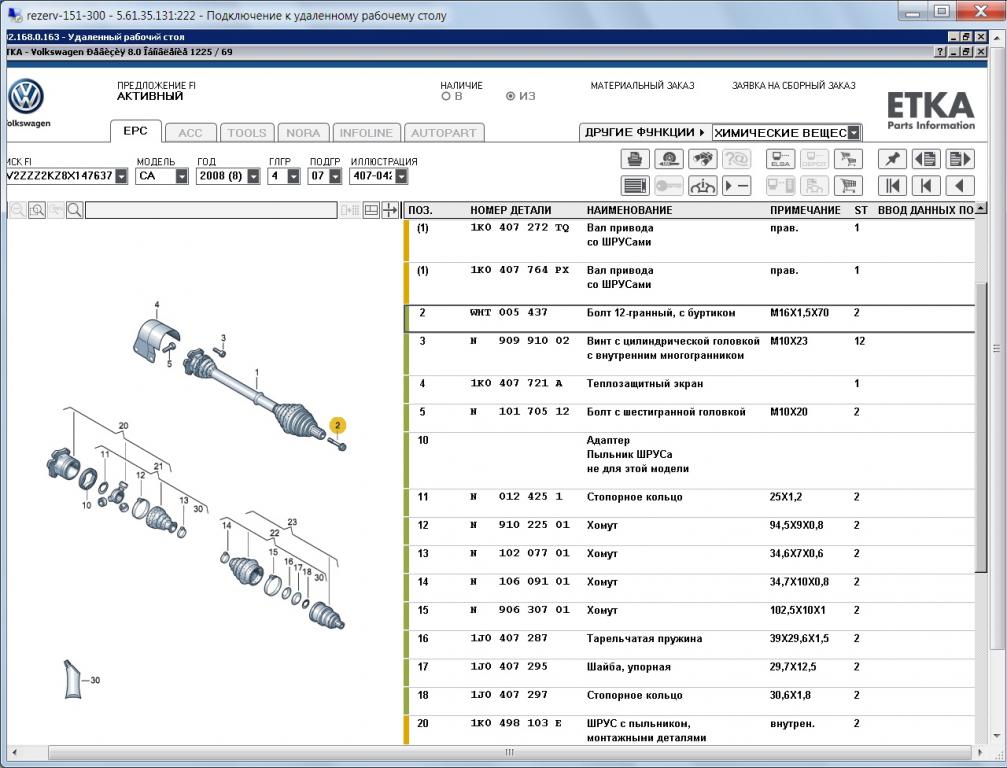Viewport: 1007px width, 768px height.
Task: Select part number N 909 910 02
Action: pyautogui.click(x=520, y=341)
